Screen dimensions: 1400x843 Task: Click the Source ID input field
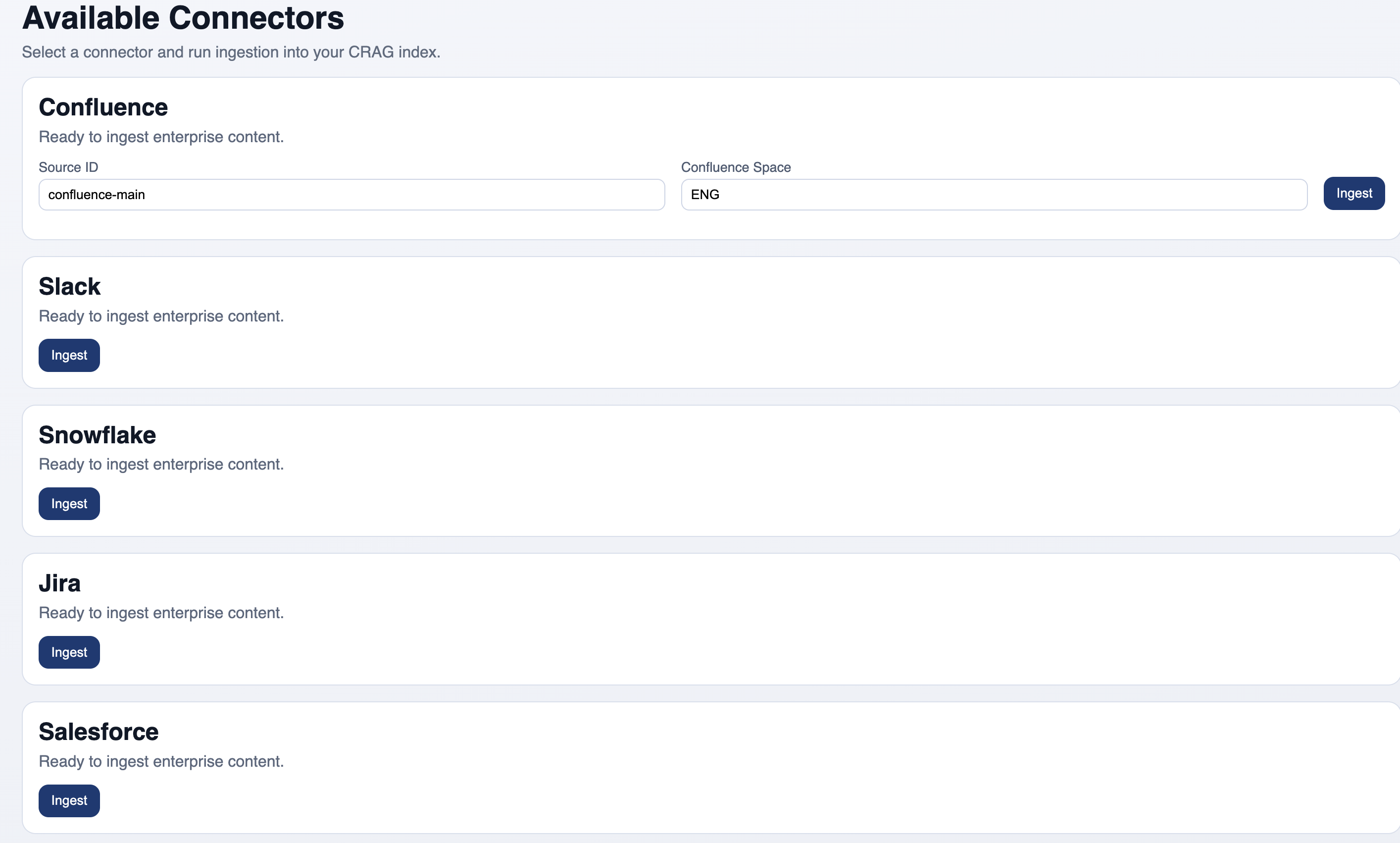(x=351, y=194)
